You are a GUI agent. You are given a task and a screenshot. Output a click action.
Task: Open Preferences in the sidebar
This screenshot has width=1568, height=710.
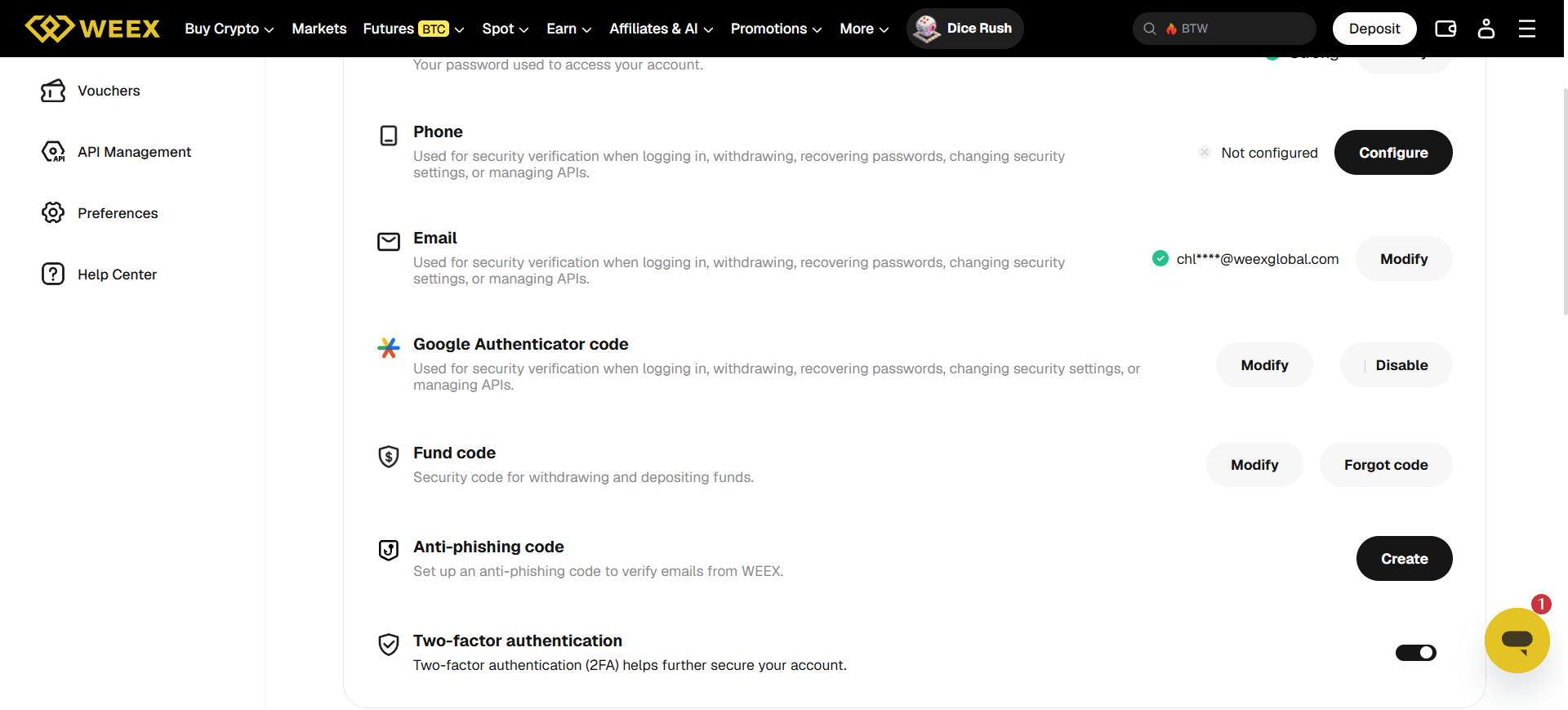(x=118, y=213)
